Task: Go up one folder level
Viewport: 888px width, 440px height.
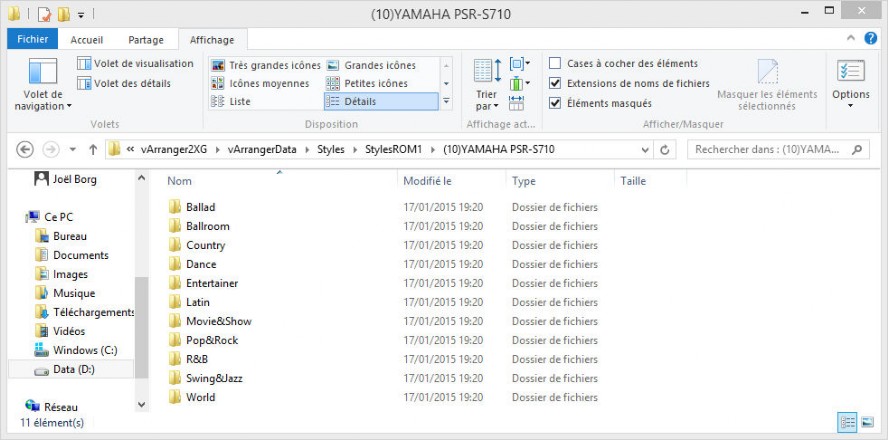Action: point(93,149)
